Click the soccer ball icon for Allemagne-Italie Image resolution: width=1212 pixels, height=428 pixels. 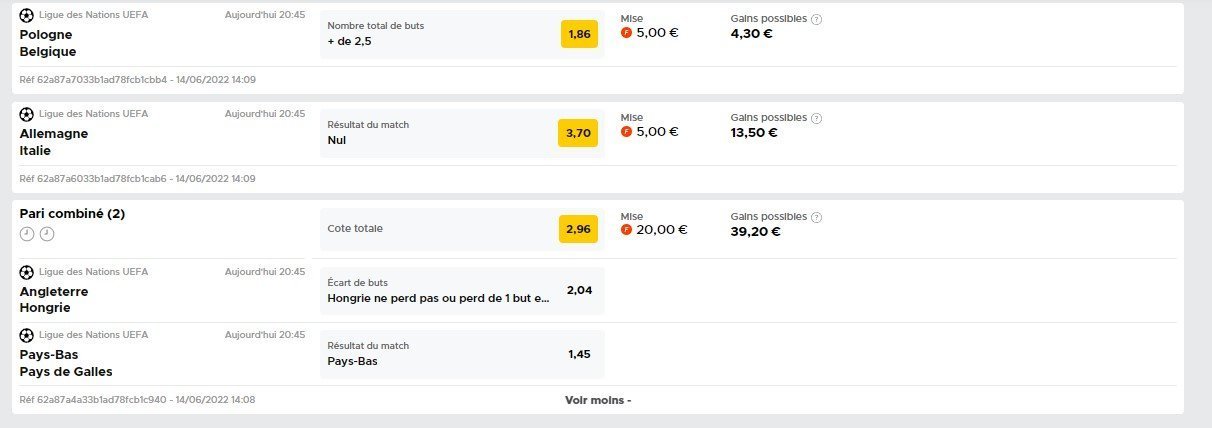point(27,114)
